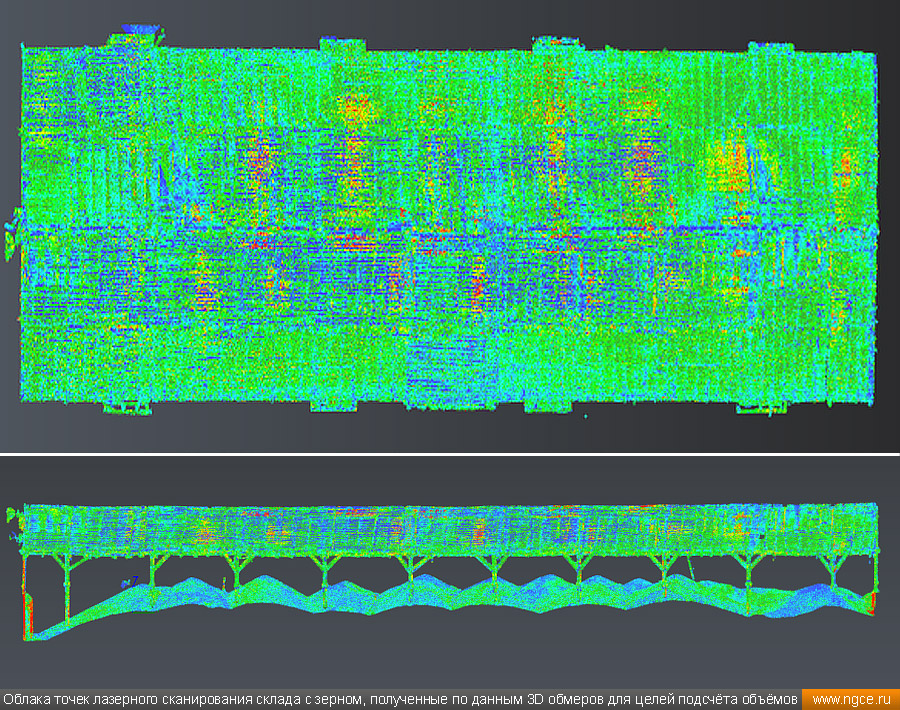Click the white divider between the two views
Screen dimensions: 900x710
click(450, 453)
